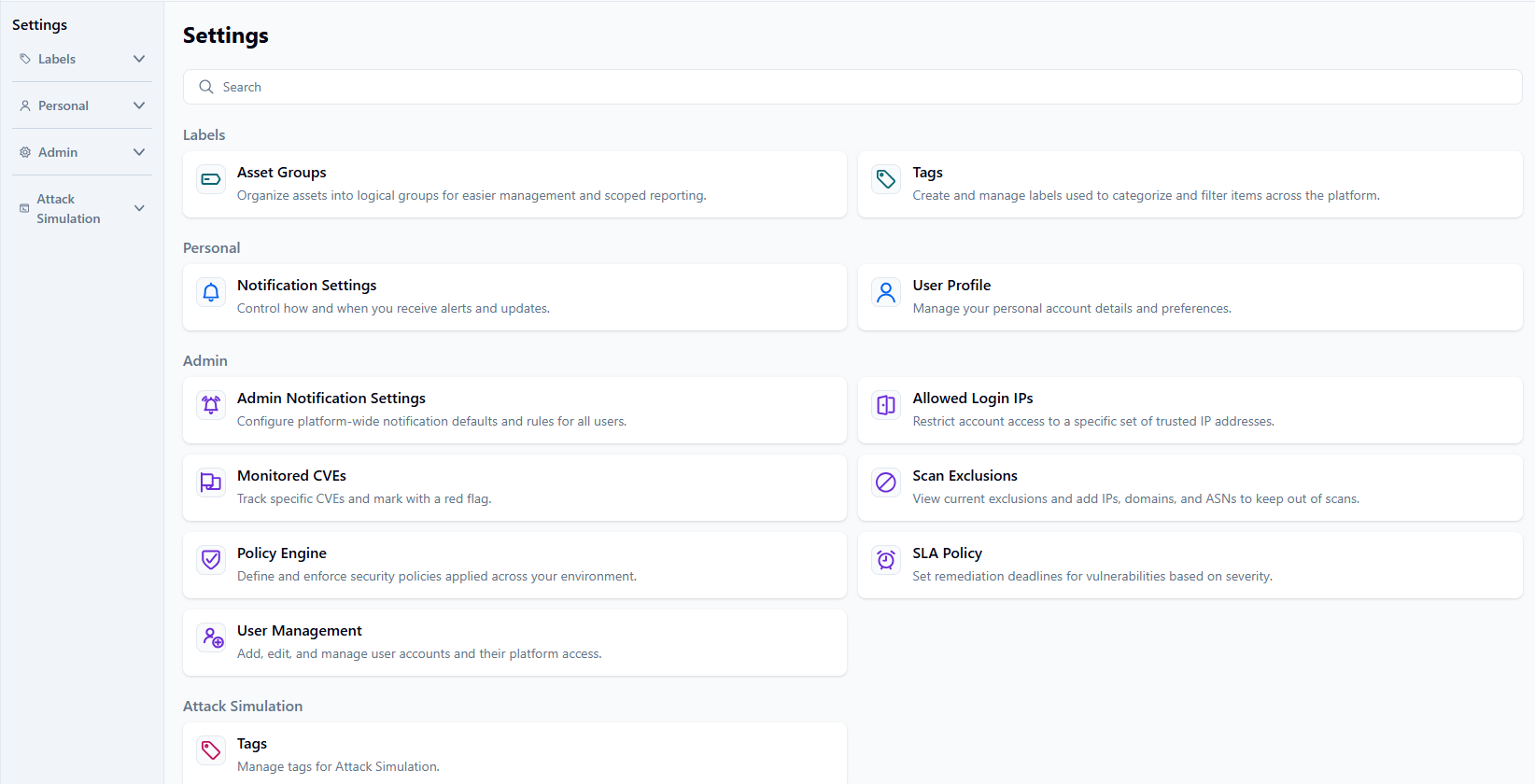Screen dimensions: 1535x784
Task: Open the Admin sidebar menu item
Action: click(82, 152)
